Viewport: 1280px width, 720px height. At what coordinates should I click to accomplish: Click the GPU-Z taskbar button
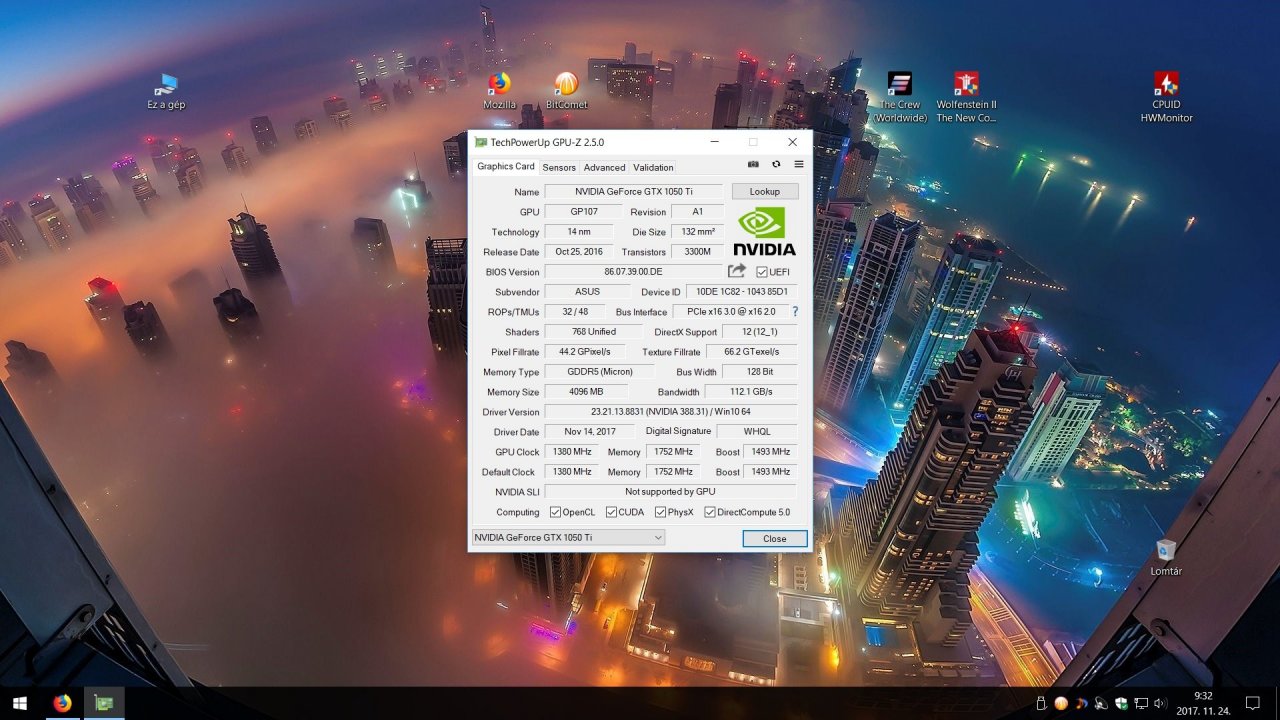click(x=103, y=703)
